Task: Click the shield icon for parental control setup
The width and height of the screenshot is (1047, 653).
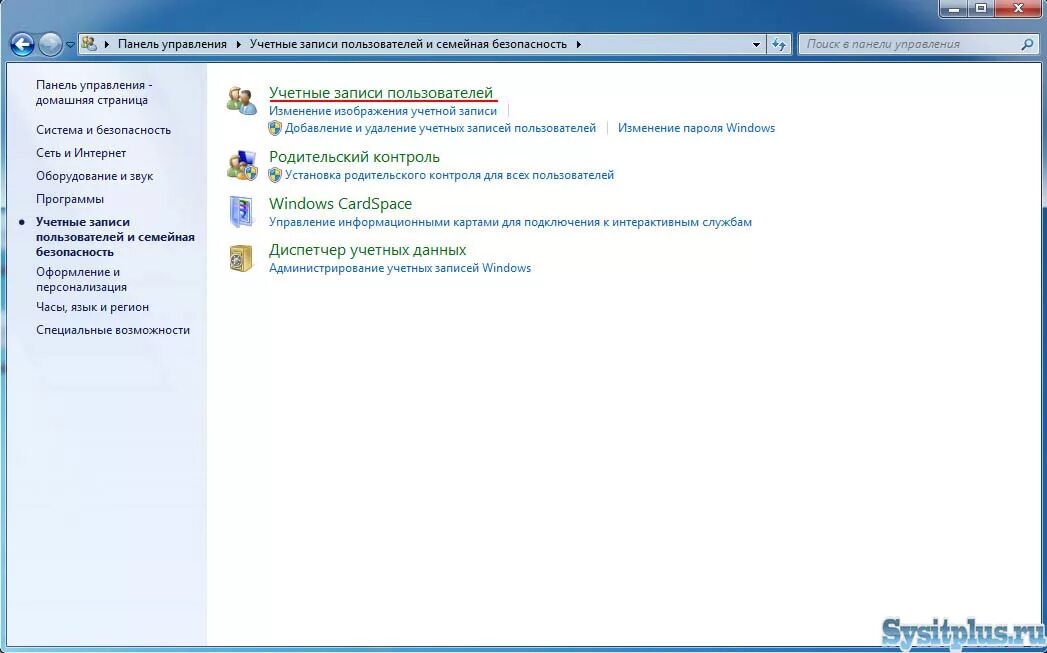Action: [275, 175]
